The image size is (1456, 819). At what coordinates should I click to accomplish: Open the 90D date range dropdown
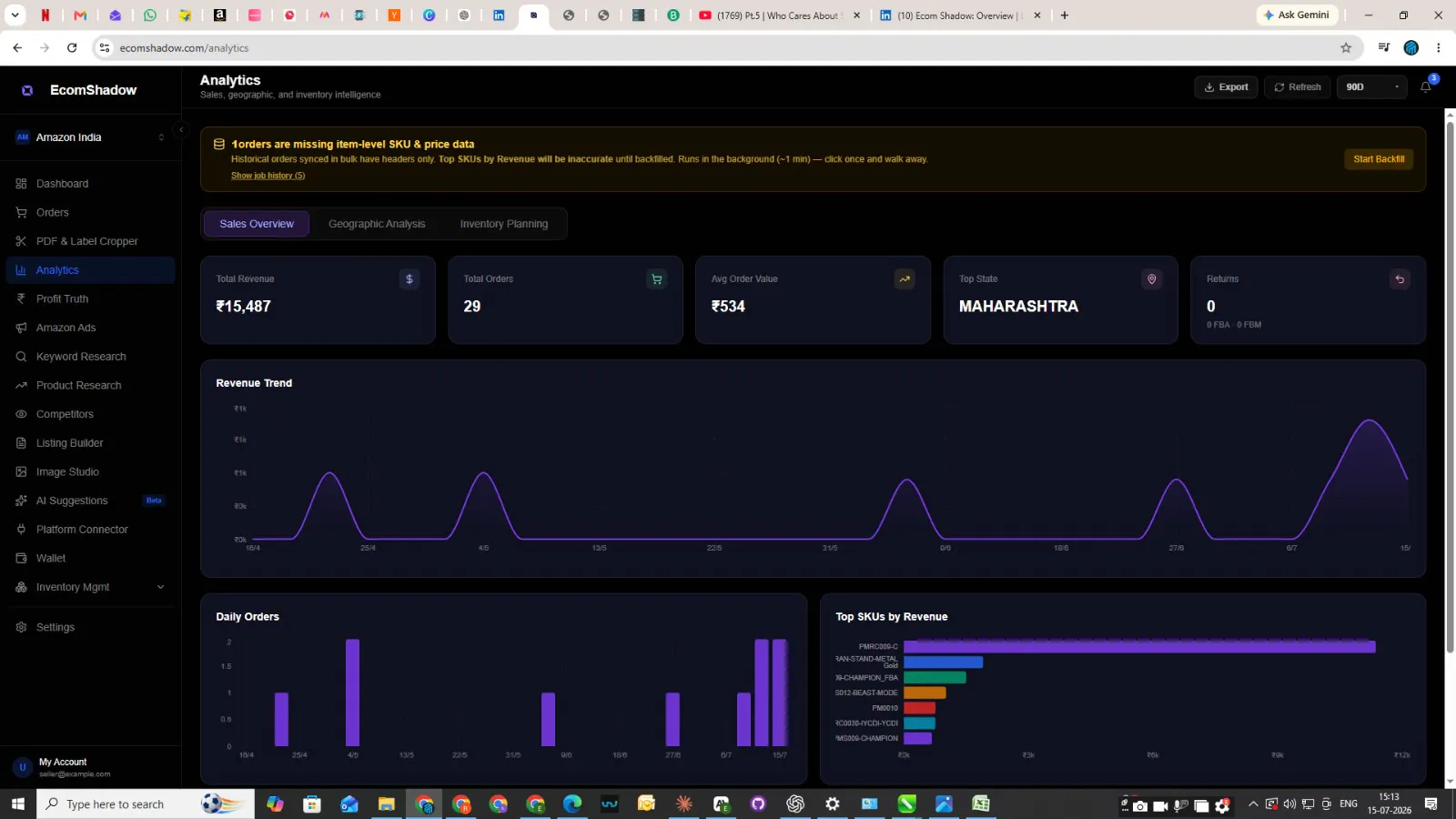pyautogui.click(x=1372, y=87)
